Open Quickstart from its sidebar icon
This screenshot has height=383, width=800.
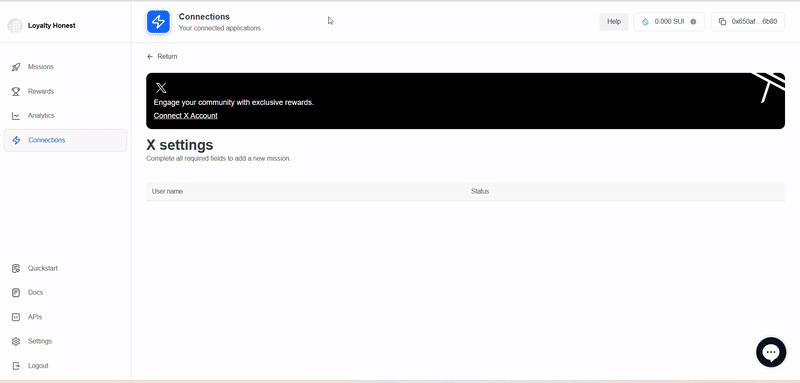click(16, 268)
